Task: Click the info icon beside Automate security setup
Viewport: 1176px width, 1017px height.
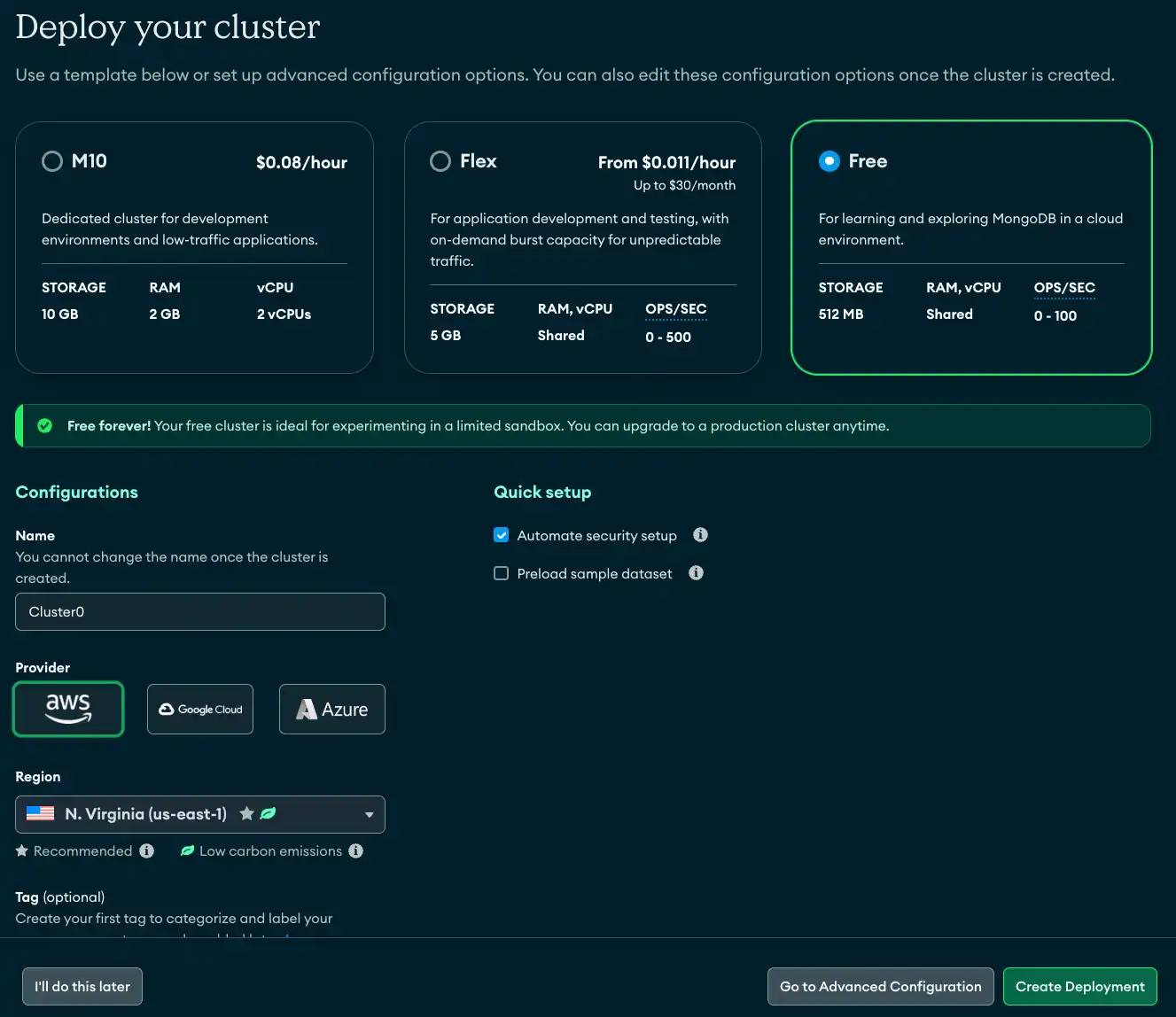Action: tap(700, 535)
